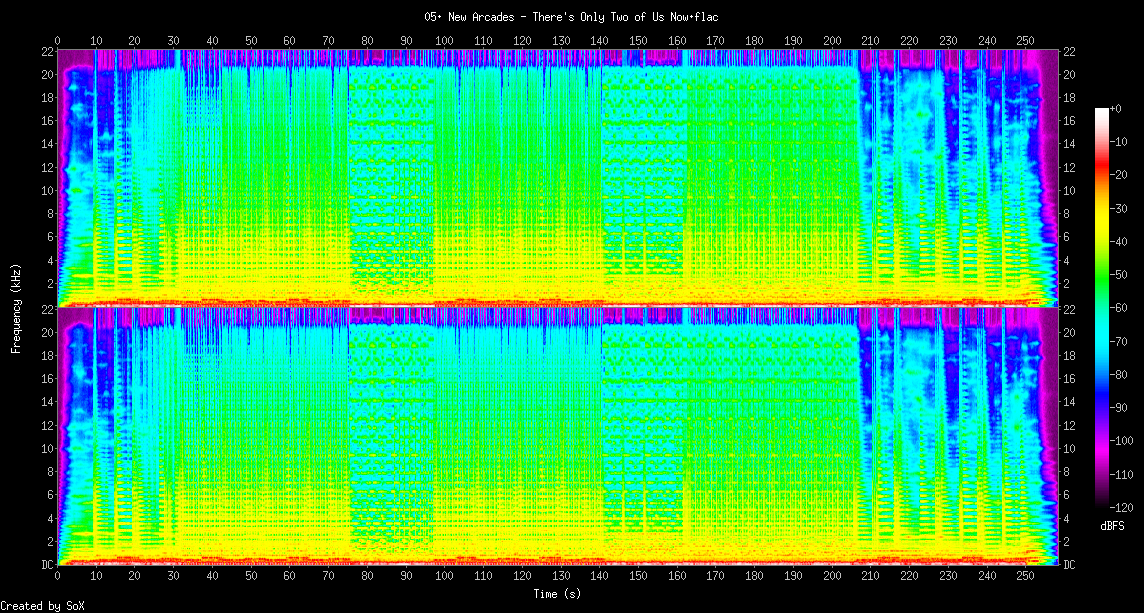The width and height of the screenshot is (1144, 613).
Task: Click the 10 kHz label on upper-left frequency axis
Action: [45, 190]
